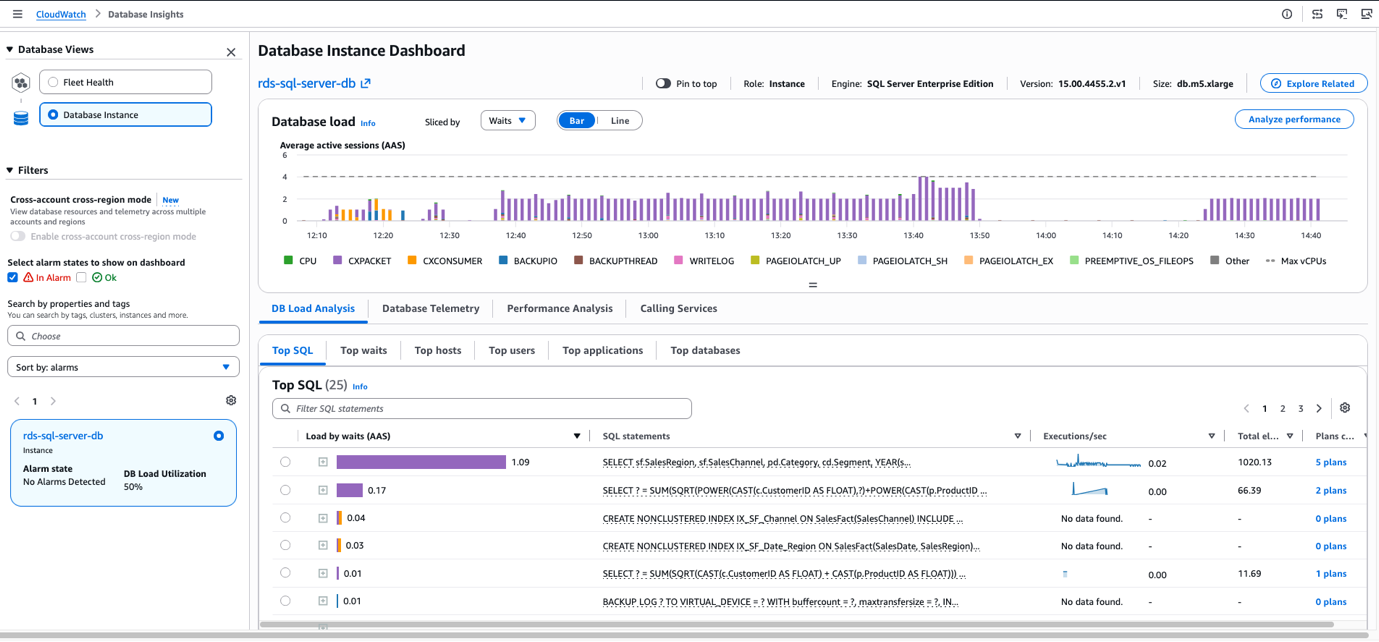
Task: Open the rds-sql-server-db dashboard link
Action: [307, 84]
